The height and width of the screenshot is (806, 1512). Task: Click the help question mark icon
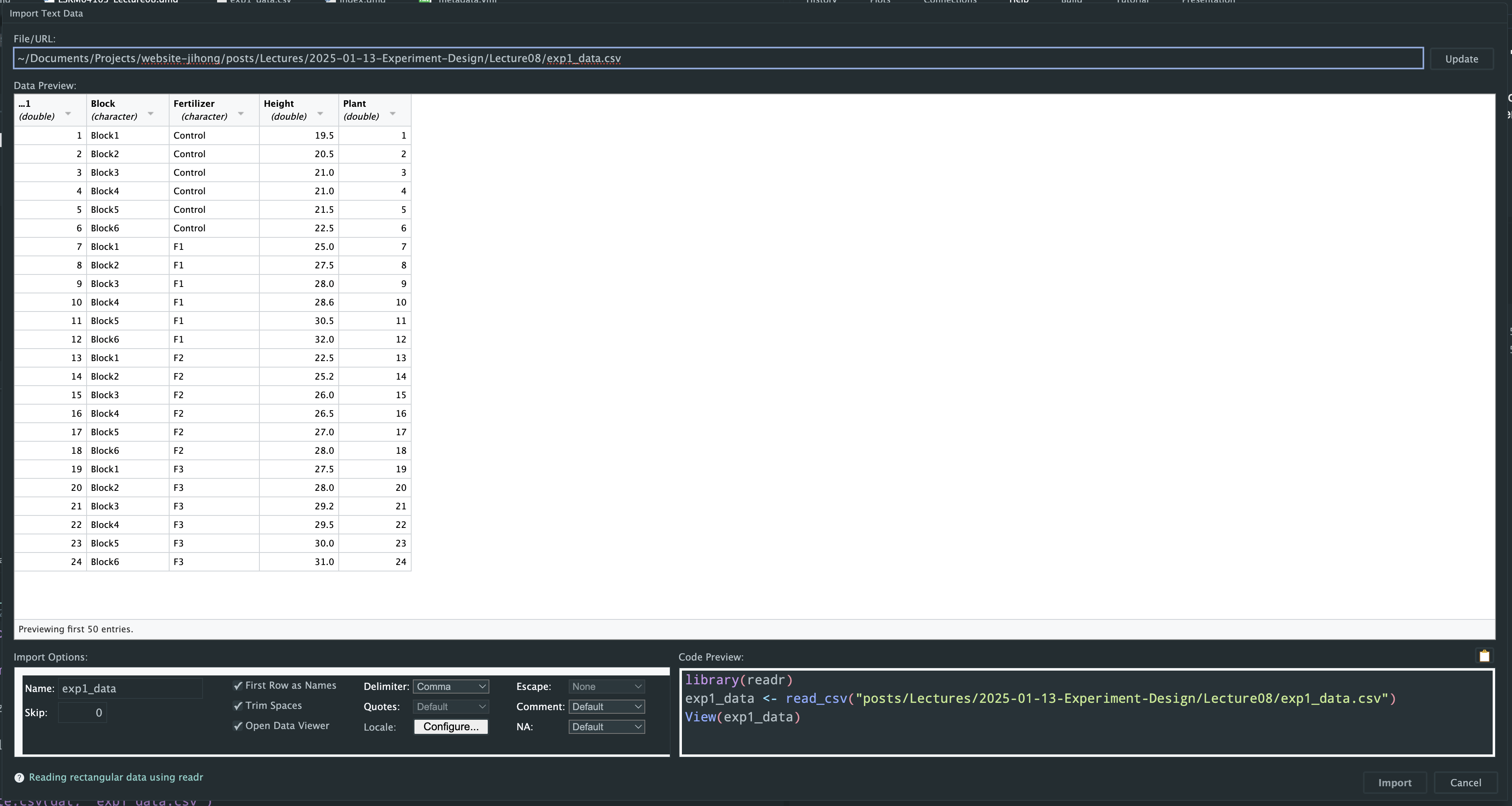(x=19, y=778)
